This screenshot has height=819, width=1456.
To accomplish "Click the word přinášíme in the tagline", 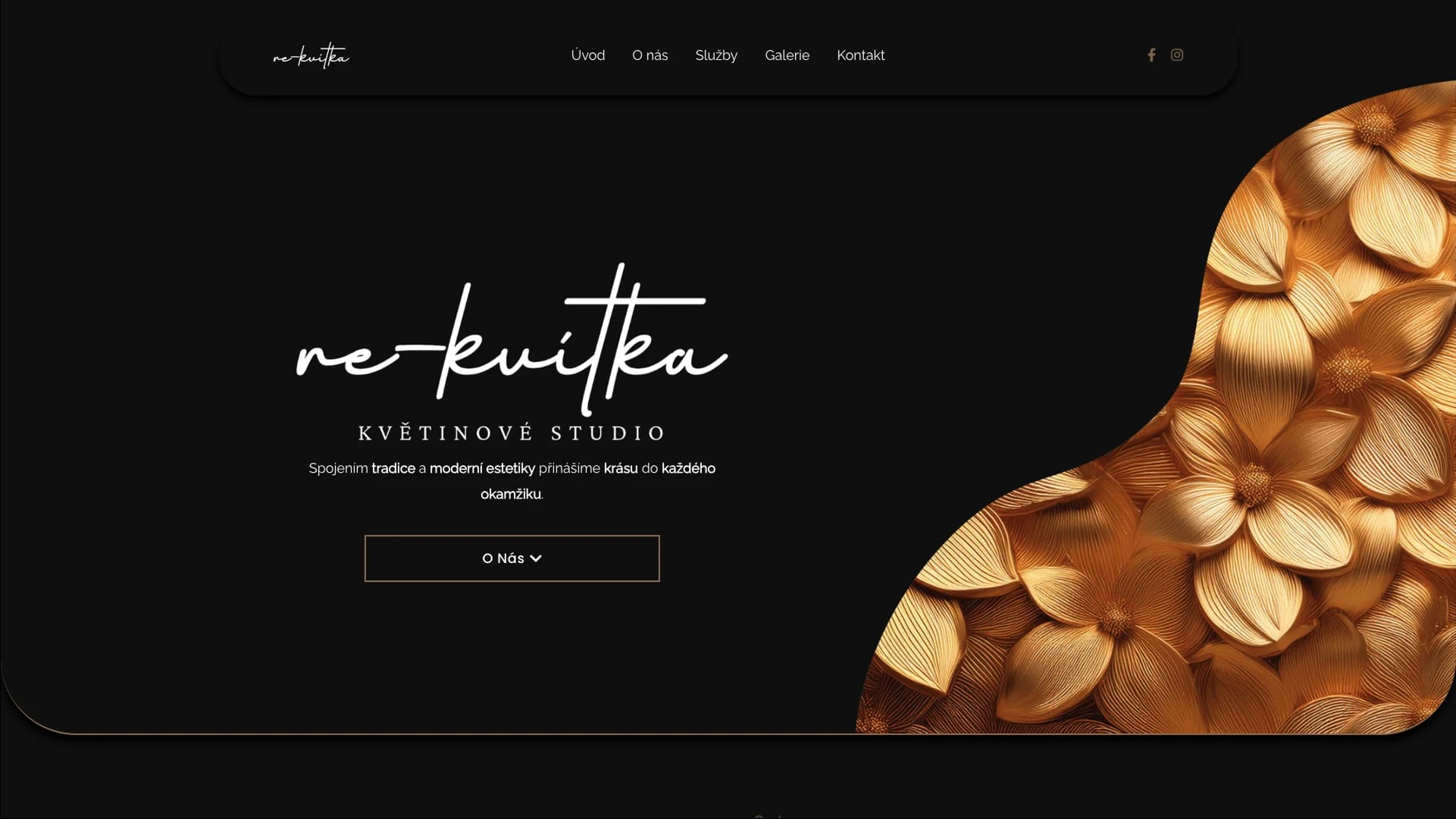I will click(569, 468).
